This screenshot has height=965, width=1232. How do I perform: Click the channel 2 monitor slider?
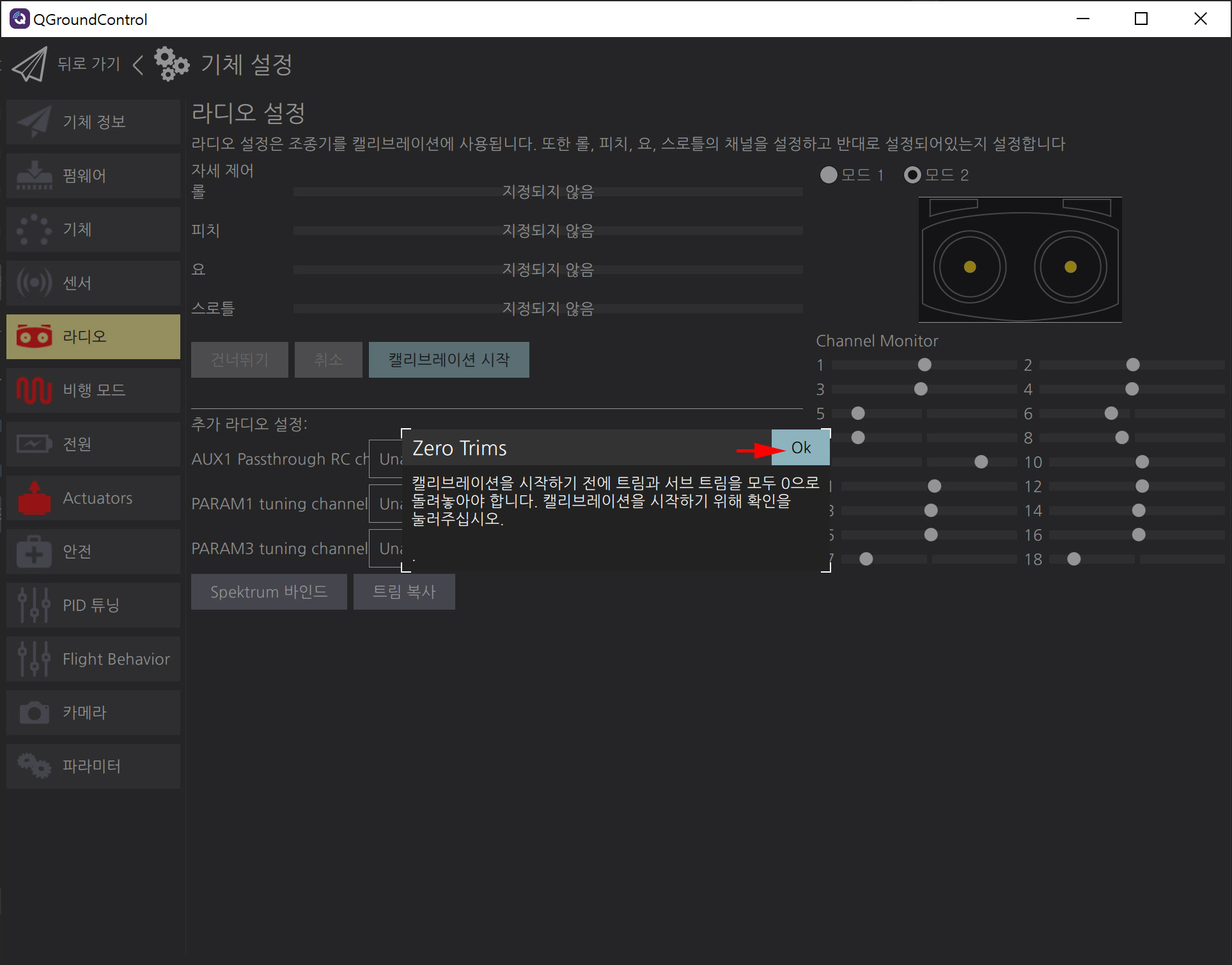point(1132,365)
